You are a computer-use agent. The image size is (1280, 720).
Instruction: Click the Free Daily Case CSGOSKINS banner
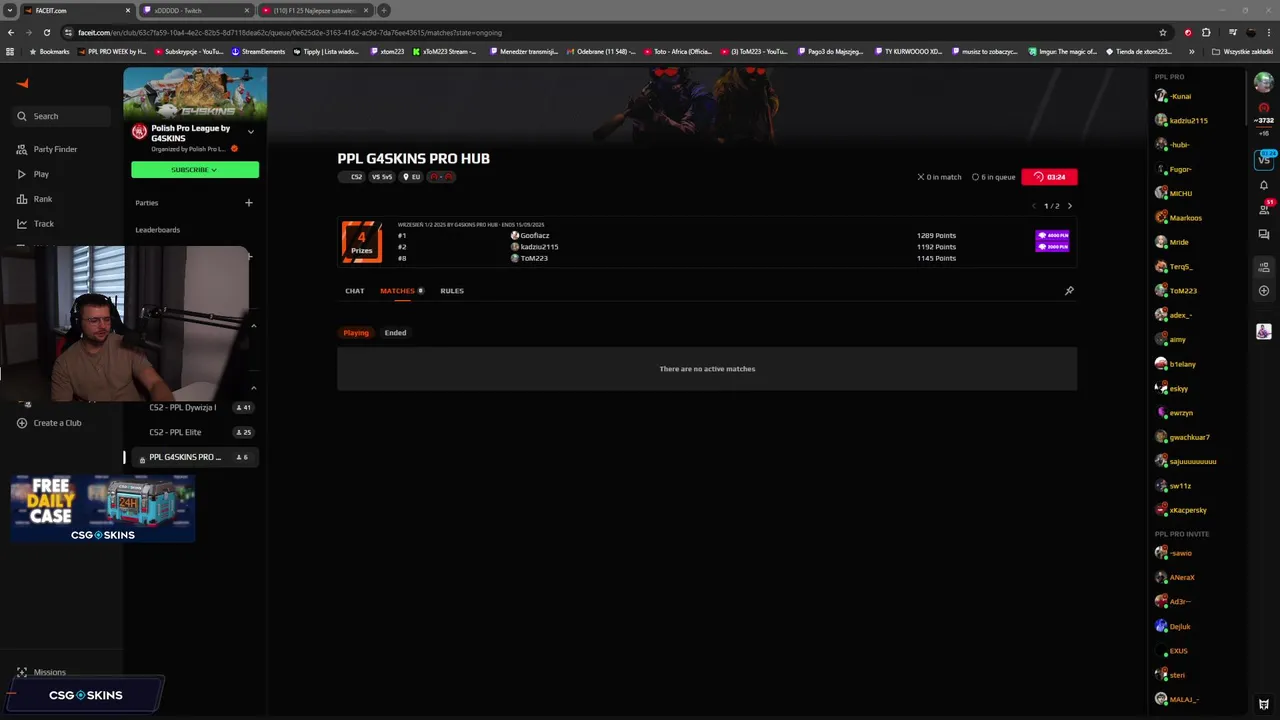[x=102, y=509]
